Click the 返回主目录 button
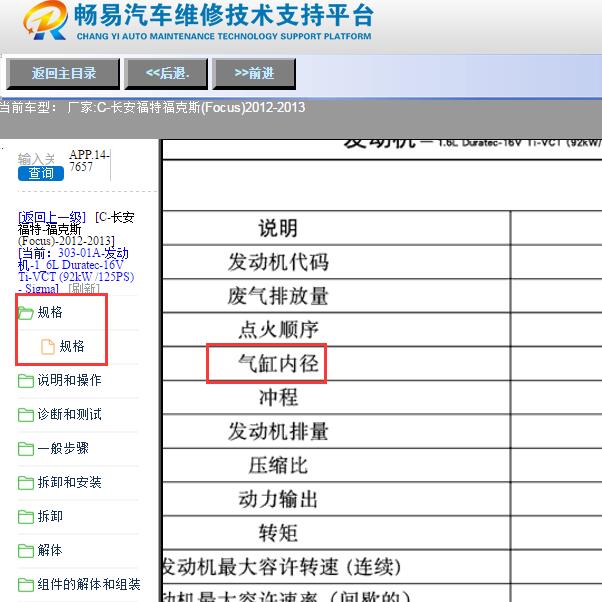 63,74
